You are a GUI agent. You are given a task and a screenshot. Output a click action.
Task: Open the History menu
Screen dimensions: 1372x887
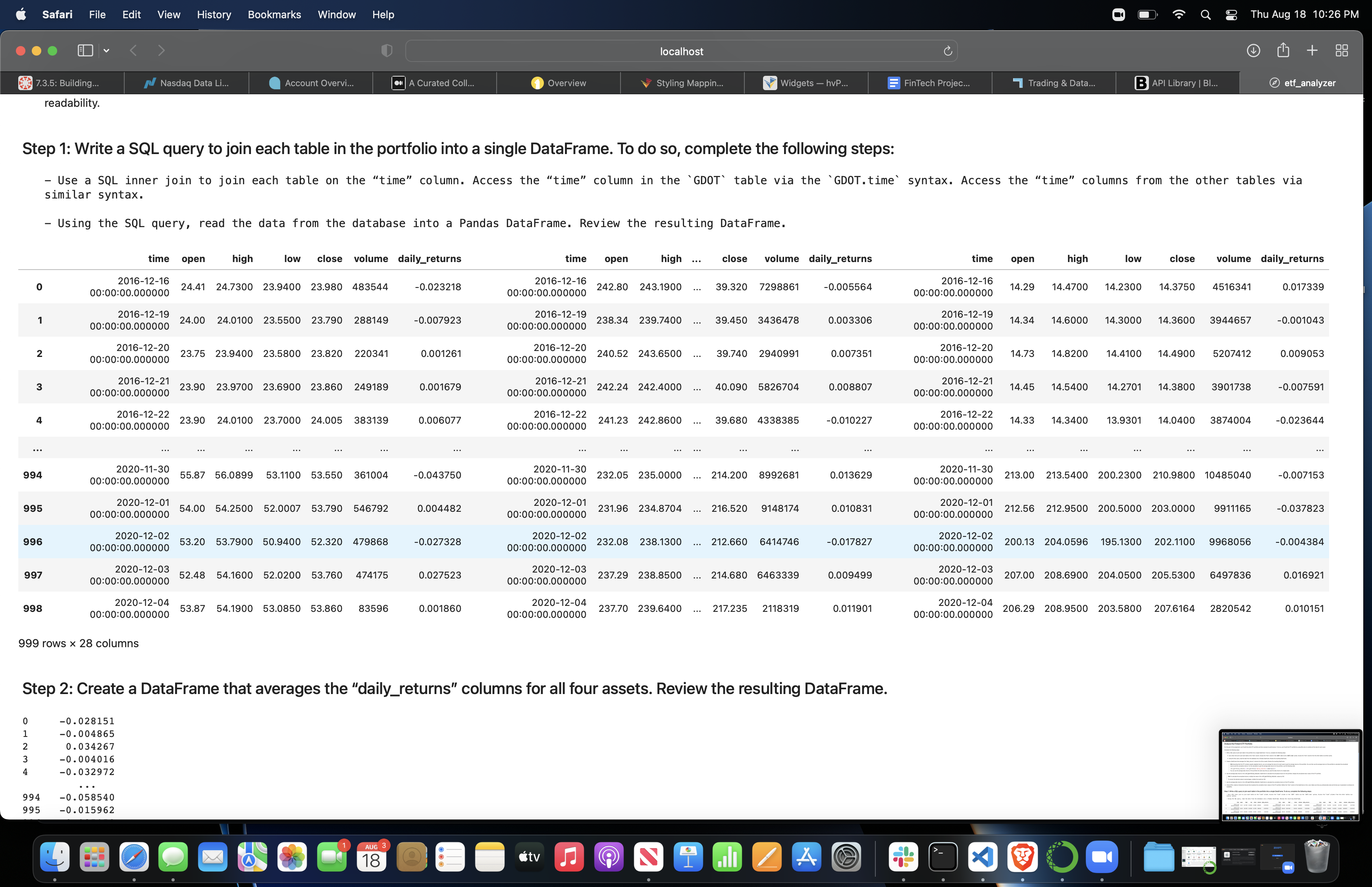coord(214,14)
